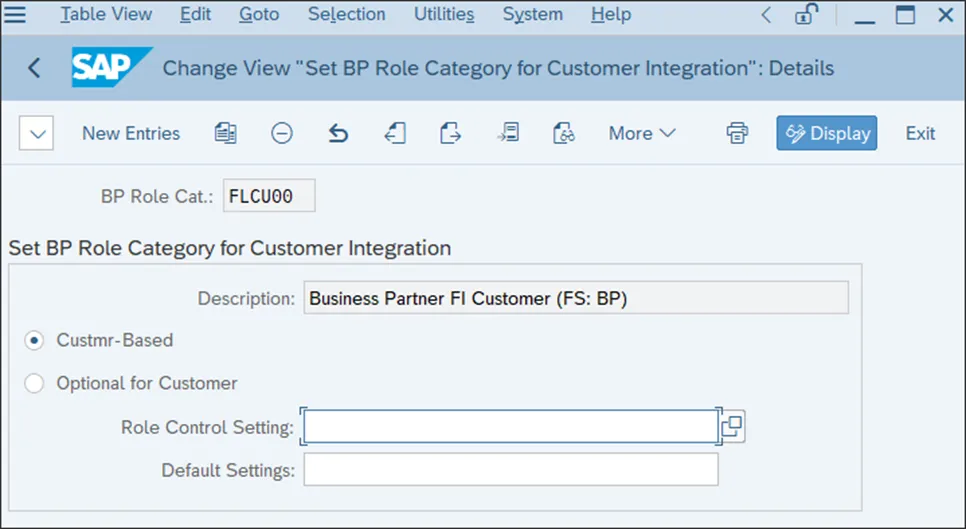The width and height of the screenshot is (966, 529).
Task: Select the Optional for Customer option
Action: click(x=35, y=383)
